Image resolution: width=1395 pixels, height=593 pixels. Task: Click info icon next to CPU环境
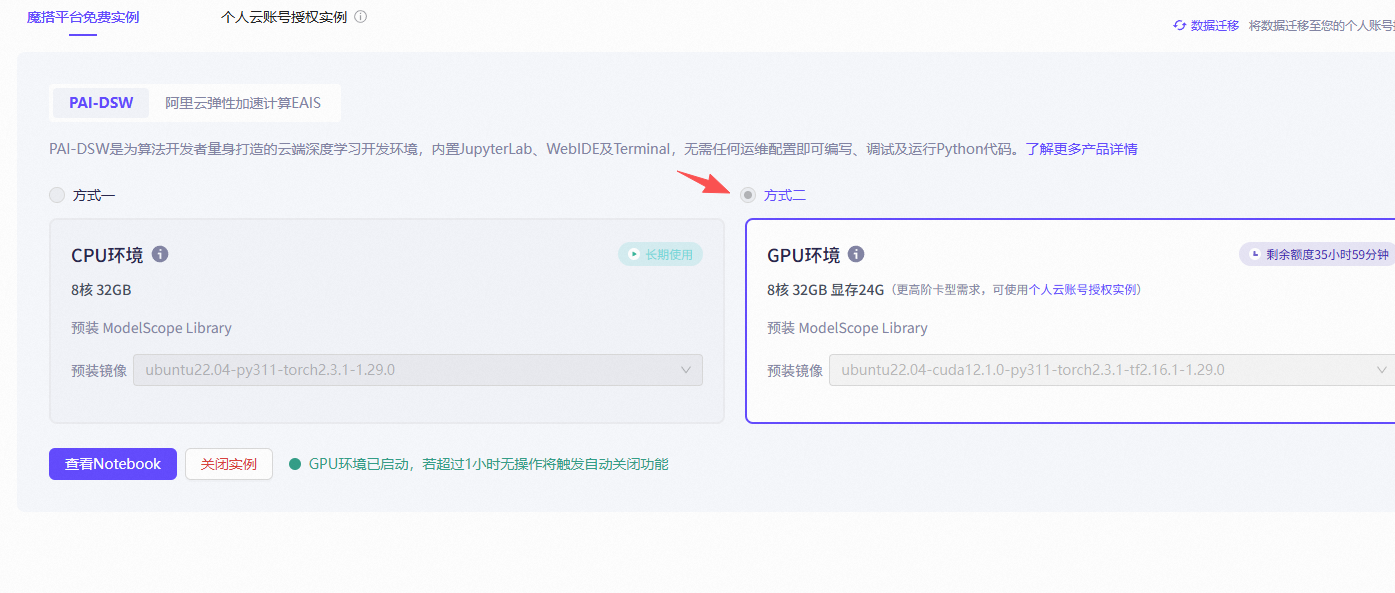160,254
